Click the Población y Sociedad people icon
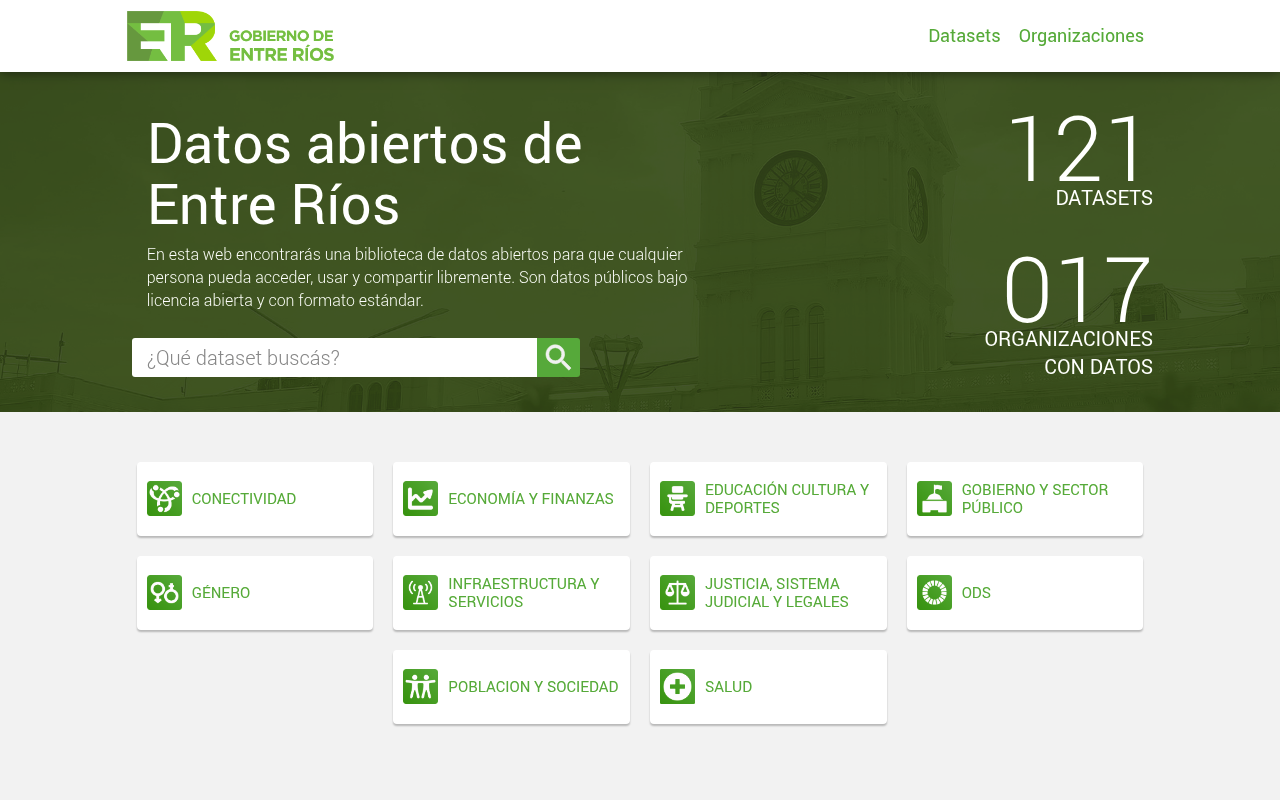This screenshot has width=1280, height=800. point(420,687)
